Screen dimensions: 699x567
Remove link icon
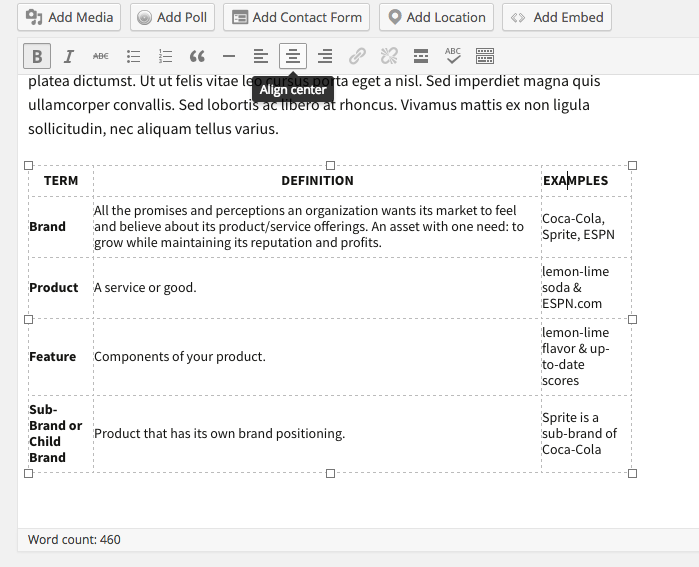point(389,56)
